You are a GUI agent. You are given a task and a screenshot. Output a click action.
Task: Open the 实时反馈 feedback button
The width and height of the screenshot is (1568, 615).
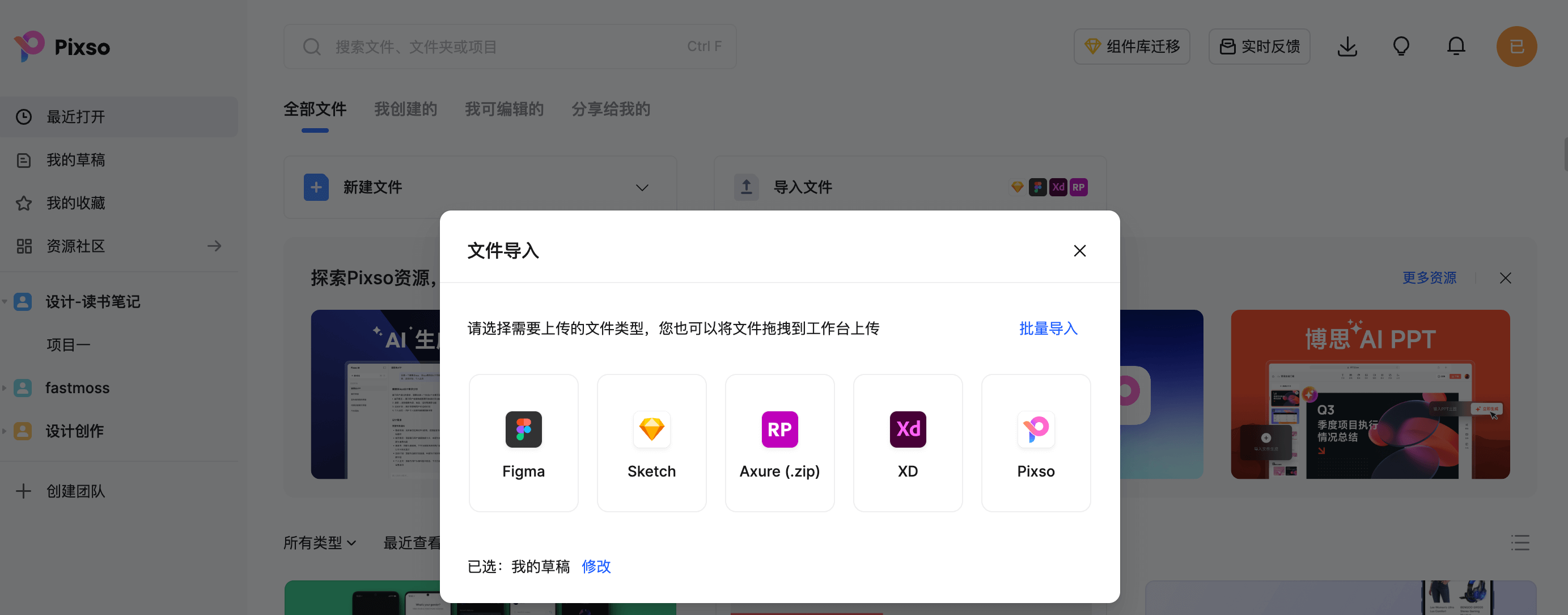(x=1259, y=47)
